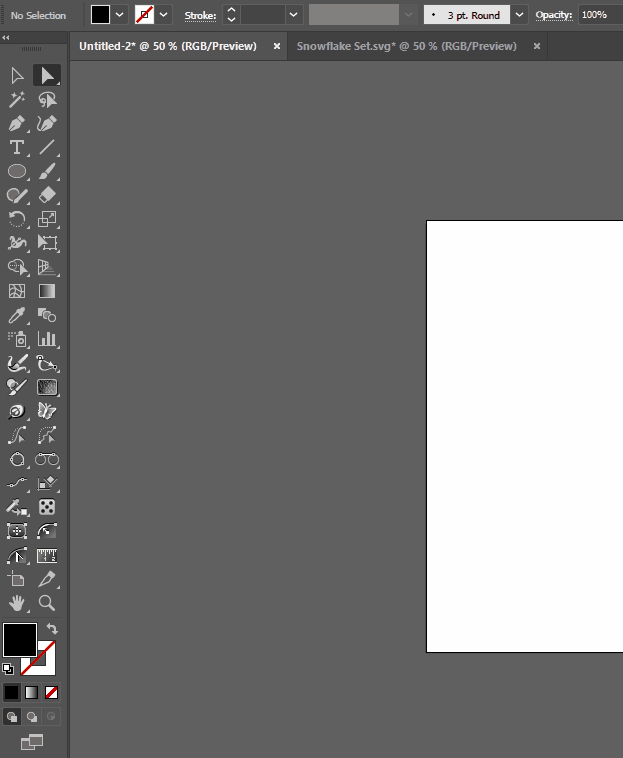Choose the Eraser tool

(x=47, y=196)
